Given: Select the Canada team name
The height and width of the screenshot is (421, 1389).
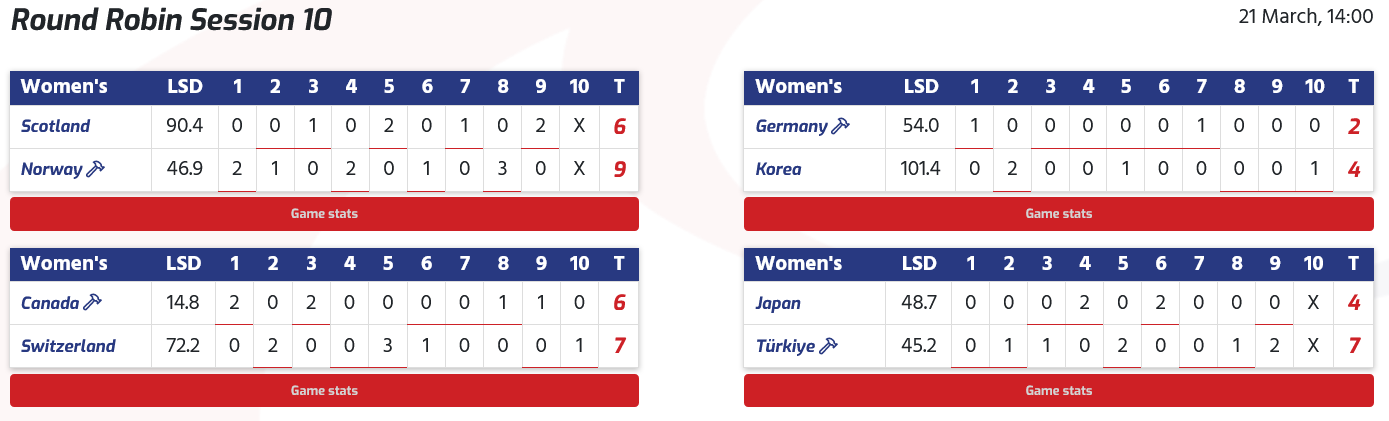Looking at the screenshot, I should point(50,302).
